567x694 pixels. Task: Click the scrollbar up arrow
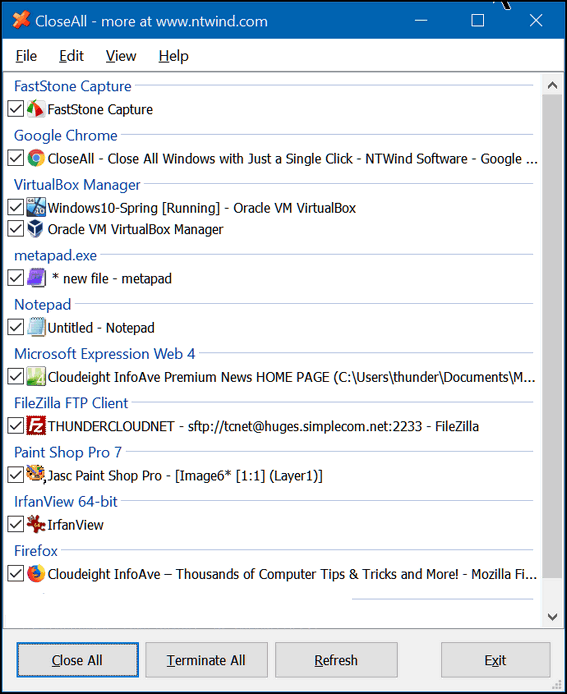(x=552, y=85)
